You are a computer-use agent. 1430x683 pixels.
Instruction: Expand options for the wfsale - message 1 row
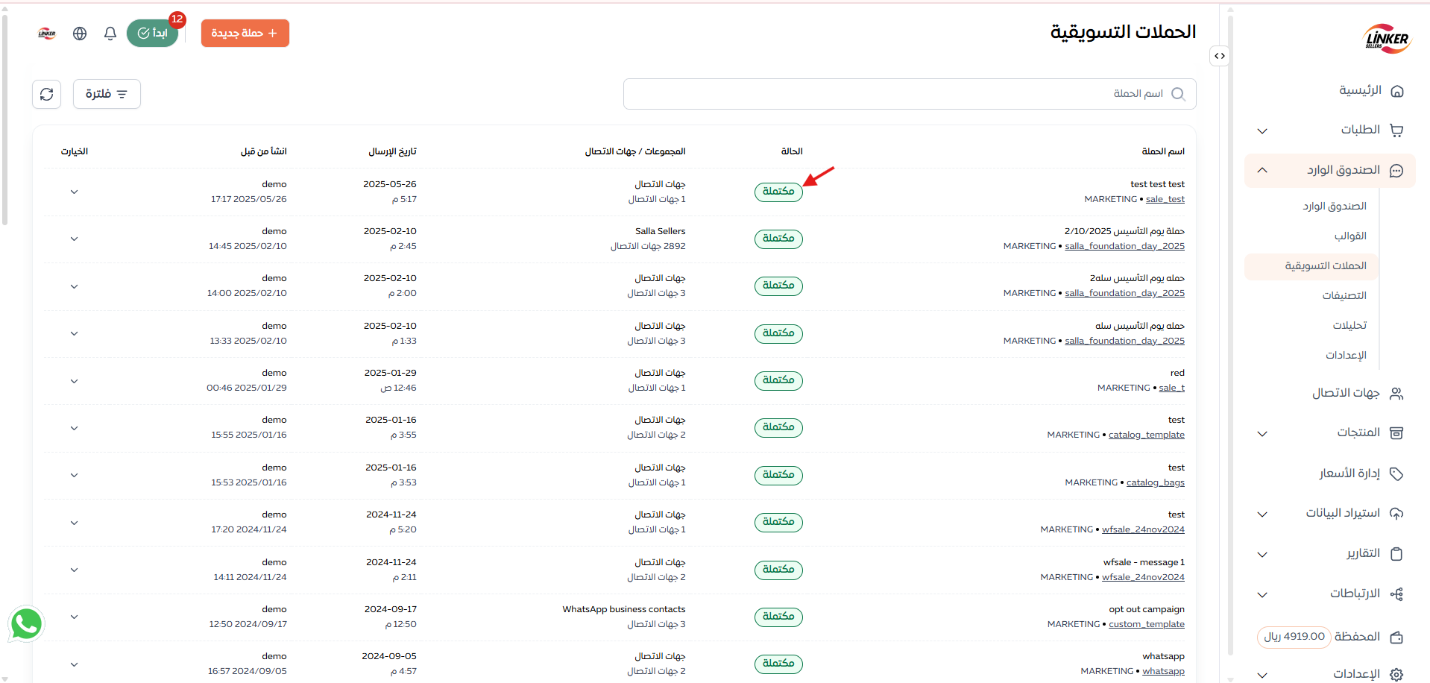pos(74,570)
